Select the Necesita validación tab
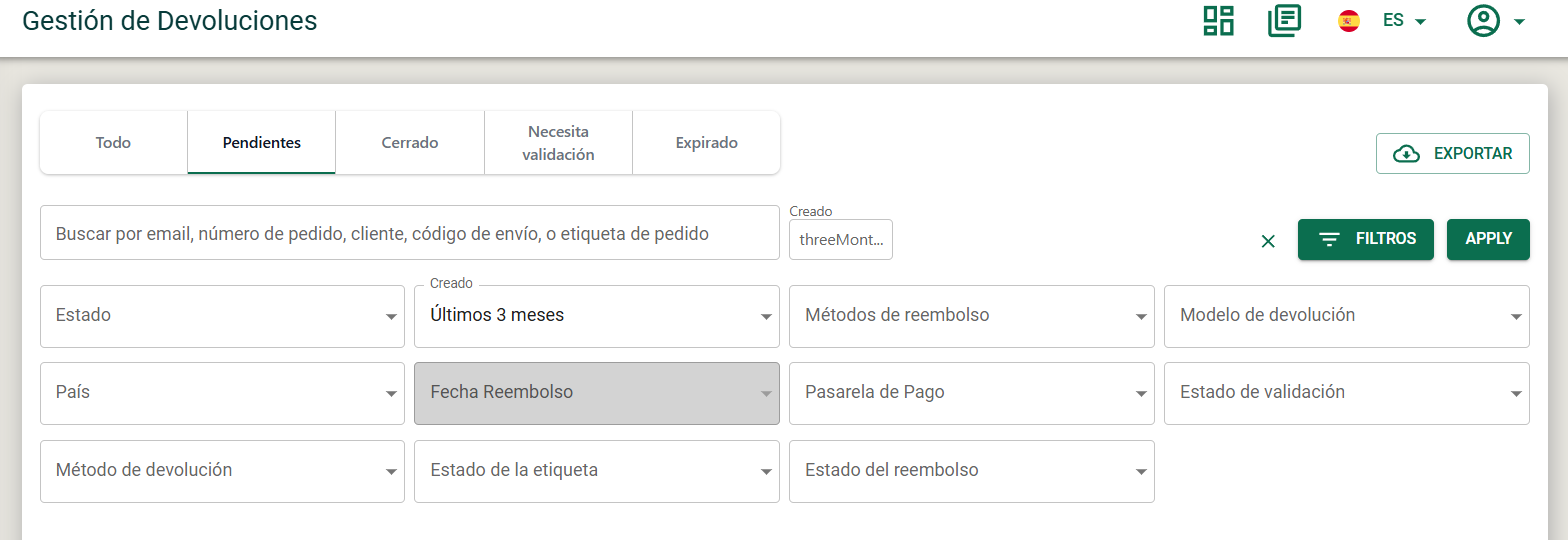Viewport: 1568px width, 540px height. tap(558, 143)
